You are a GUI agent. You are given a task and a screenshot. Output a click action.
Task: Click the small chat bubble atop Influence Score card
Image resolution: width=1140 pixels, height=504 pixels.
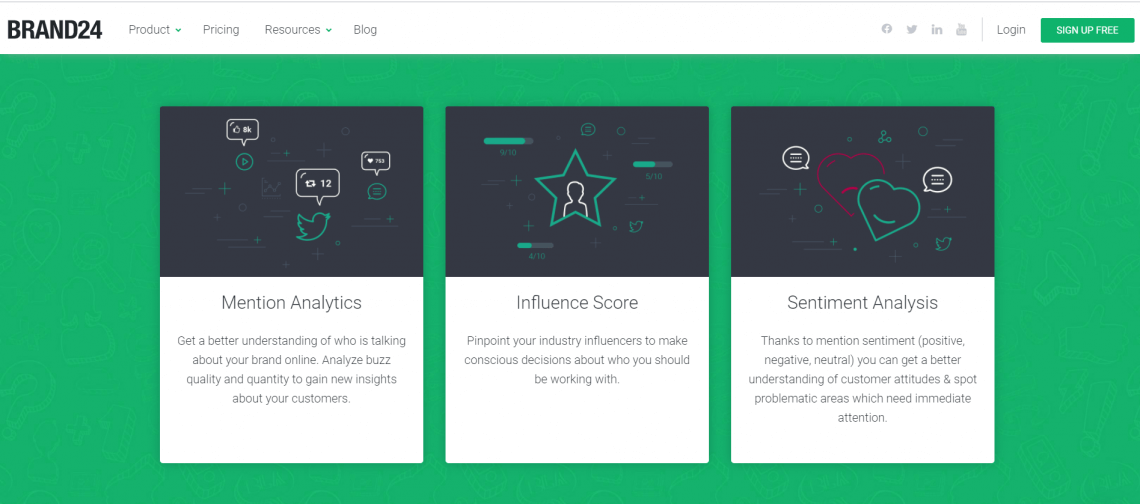588,130
